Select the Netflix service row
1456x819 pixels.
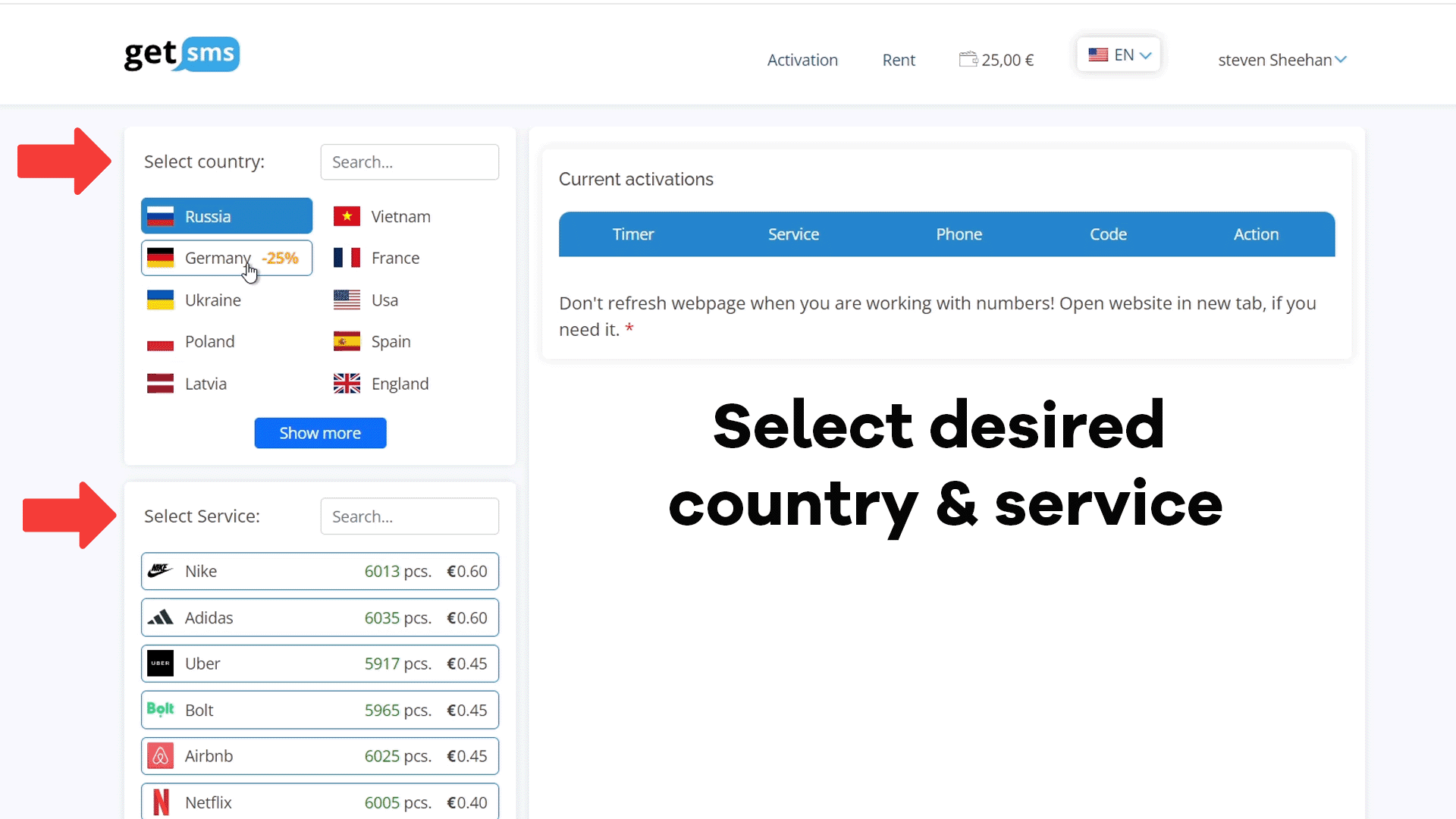320,802
